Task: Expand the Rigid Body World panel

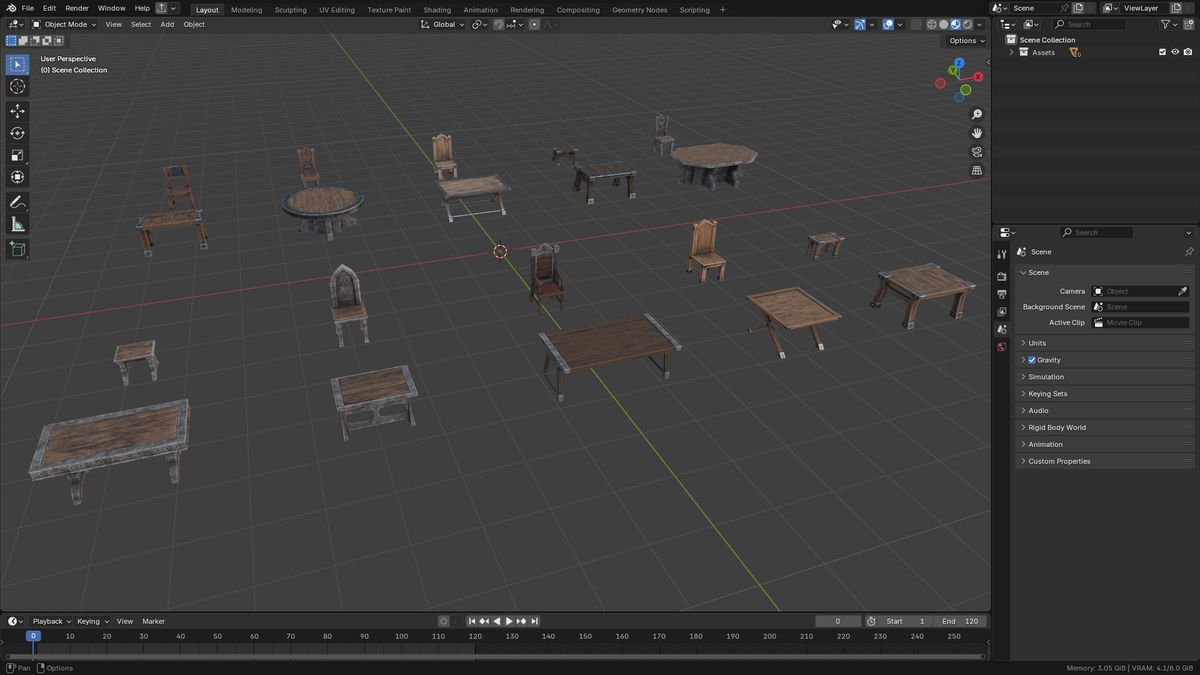Action: tap(1105, 427)
